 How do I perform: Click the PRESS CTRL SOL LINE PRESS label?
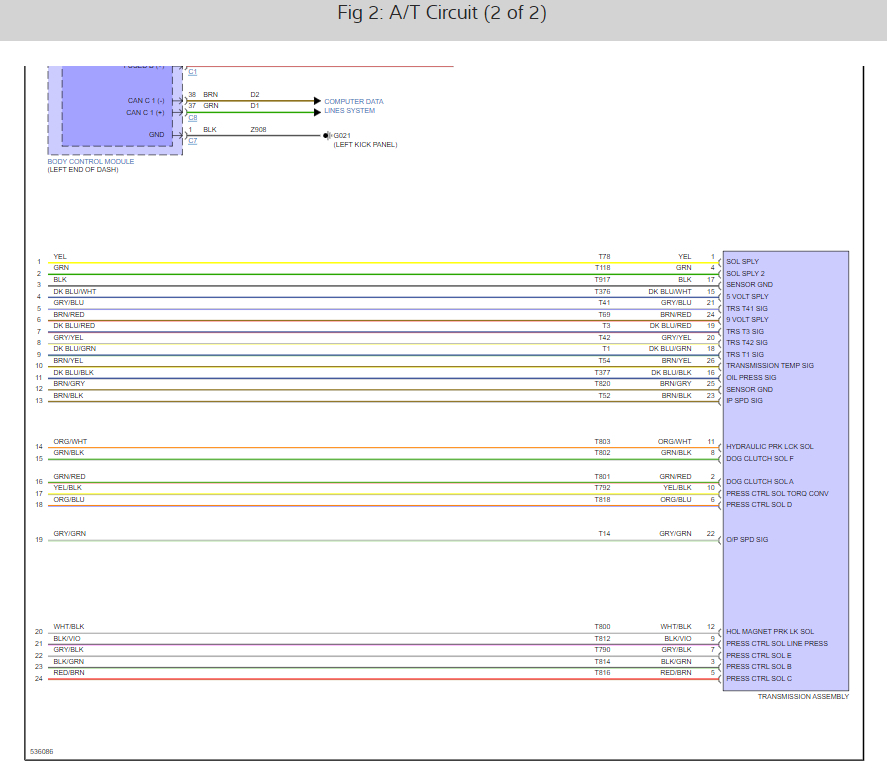point(777,644)
